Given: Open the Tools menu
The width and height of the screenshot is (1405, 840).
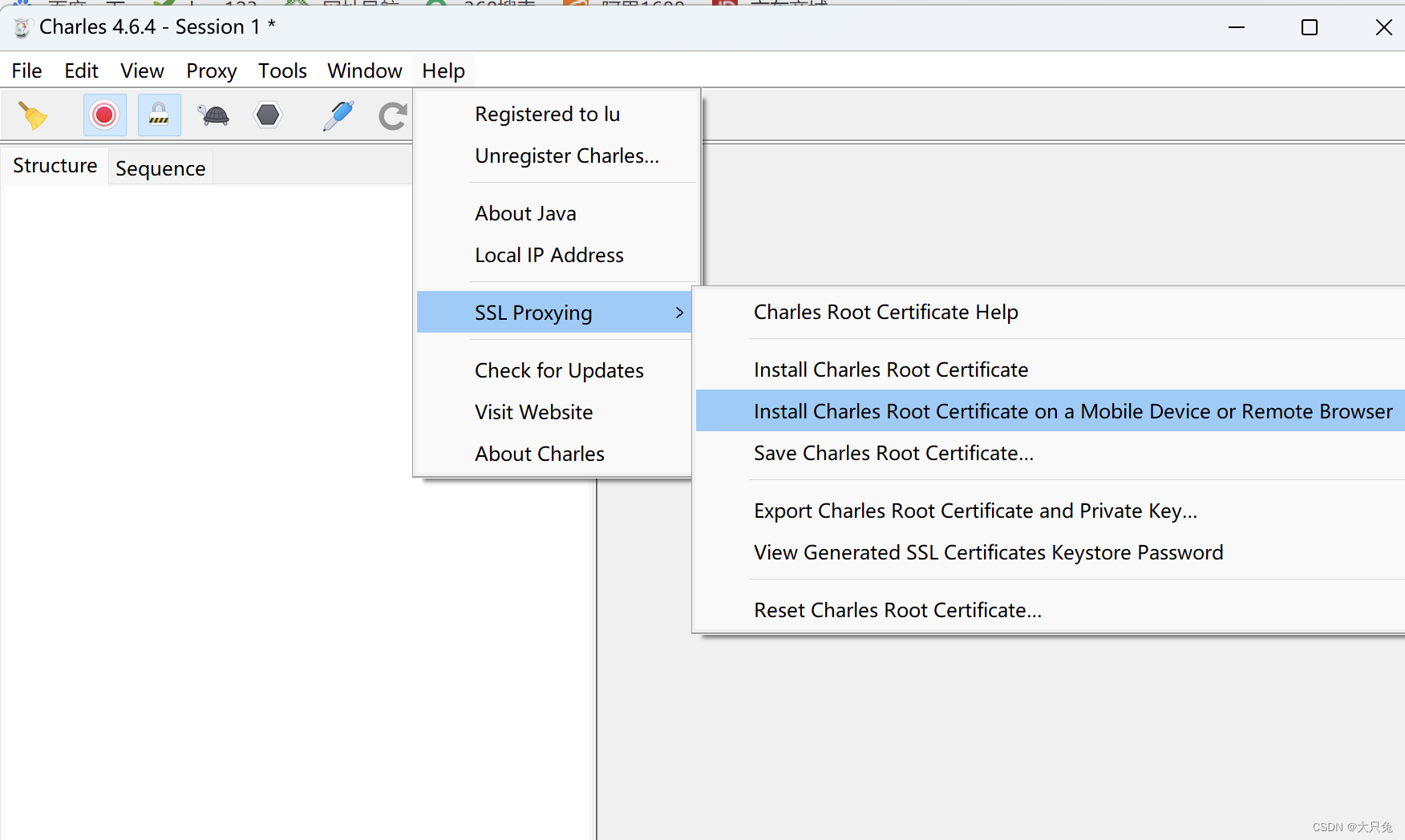Looking at the screenshot, I should pyautogui.click(x=282, y=71).
